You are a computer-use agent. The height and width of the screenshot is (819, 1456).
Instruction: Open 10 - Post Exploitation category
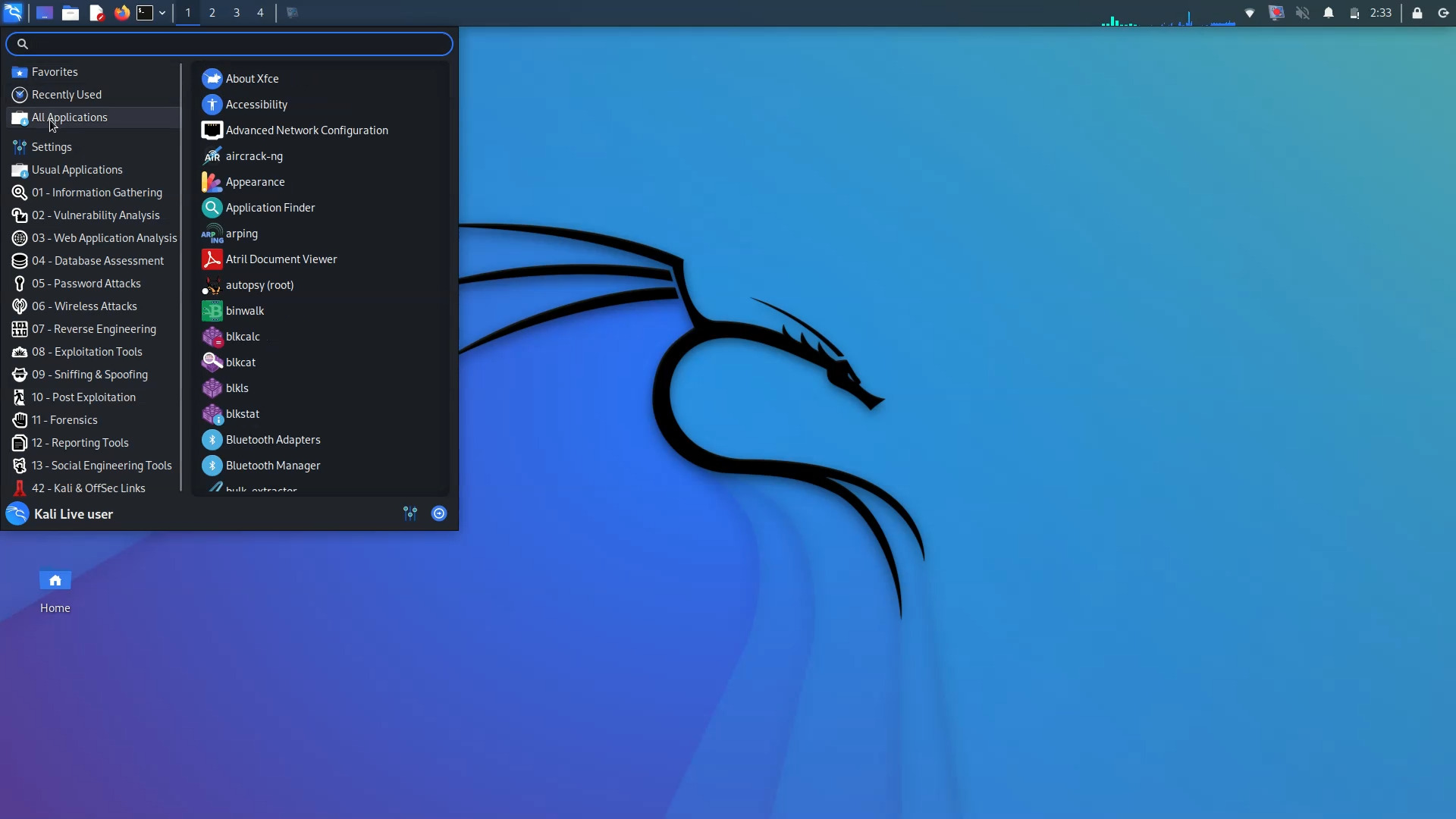click(93, 397)
